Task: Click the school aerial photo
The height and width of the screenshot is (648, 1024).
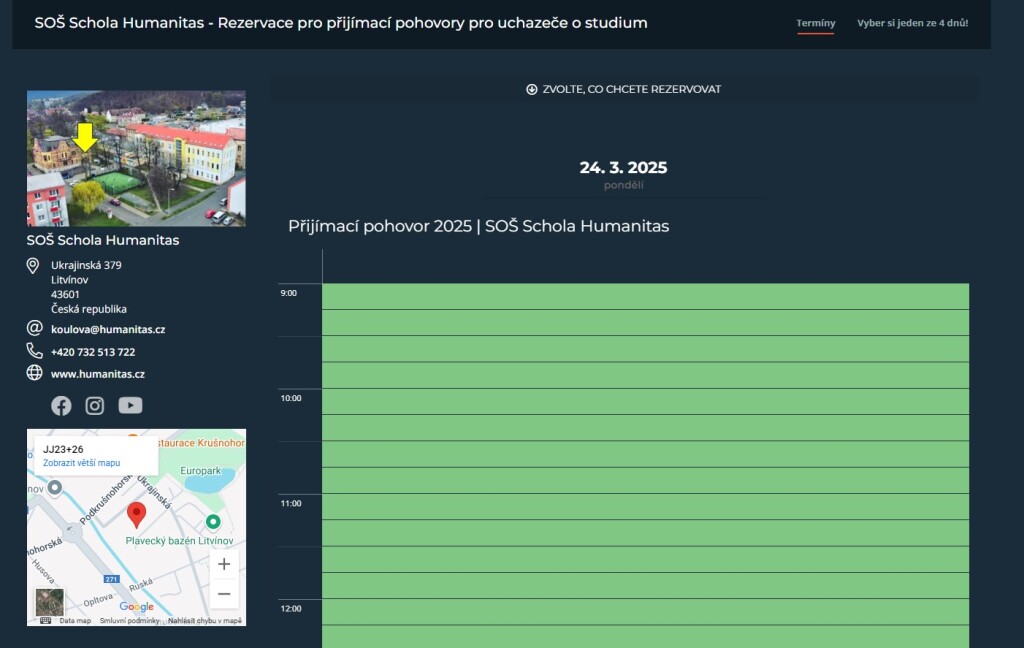Action: click(x=136, y=158)
